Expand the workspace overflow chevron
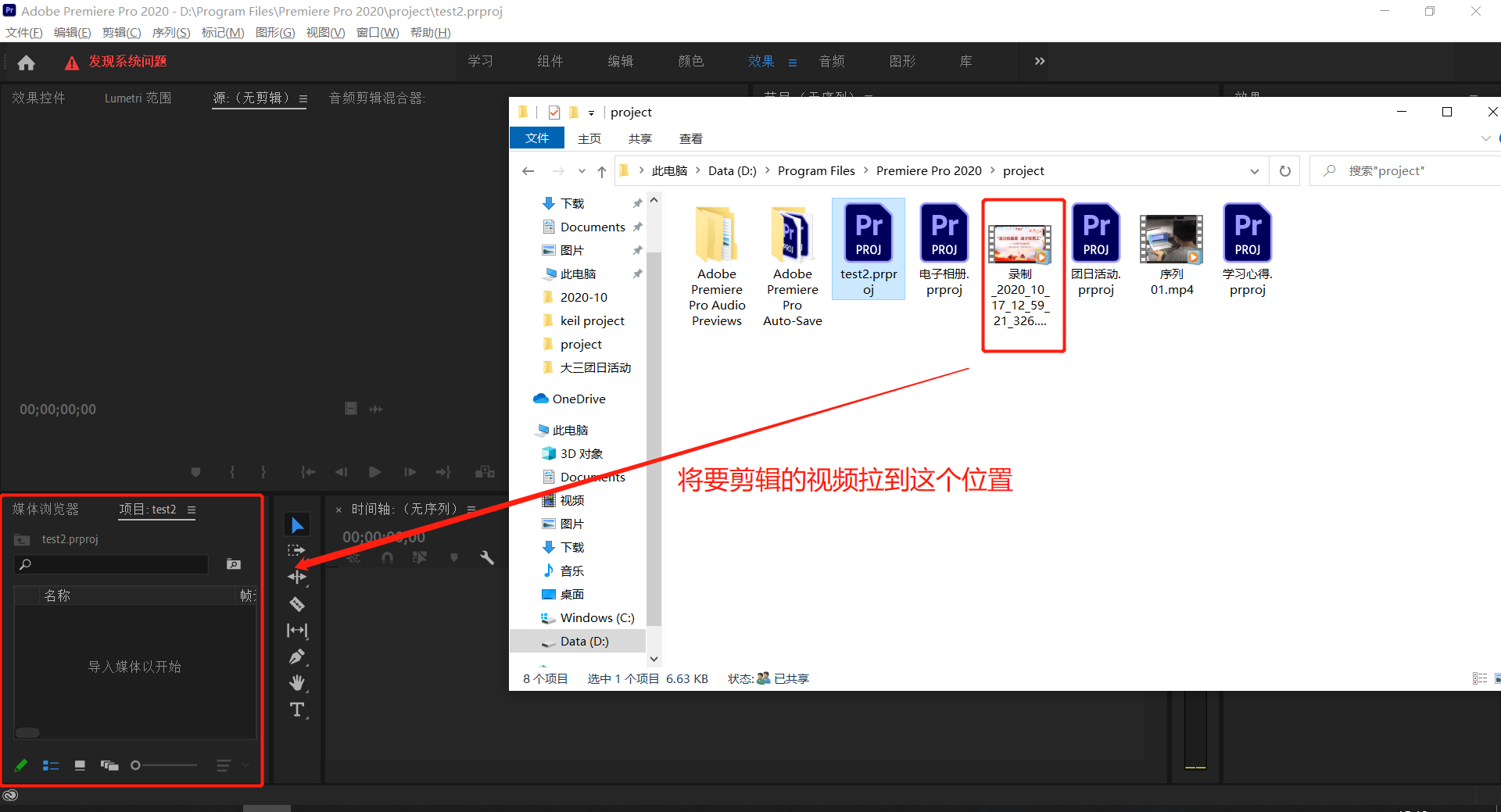1501x812 pixels. [x=1039, y=61]
